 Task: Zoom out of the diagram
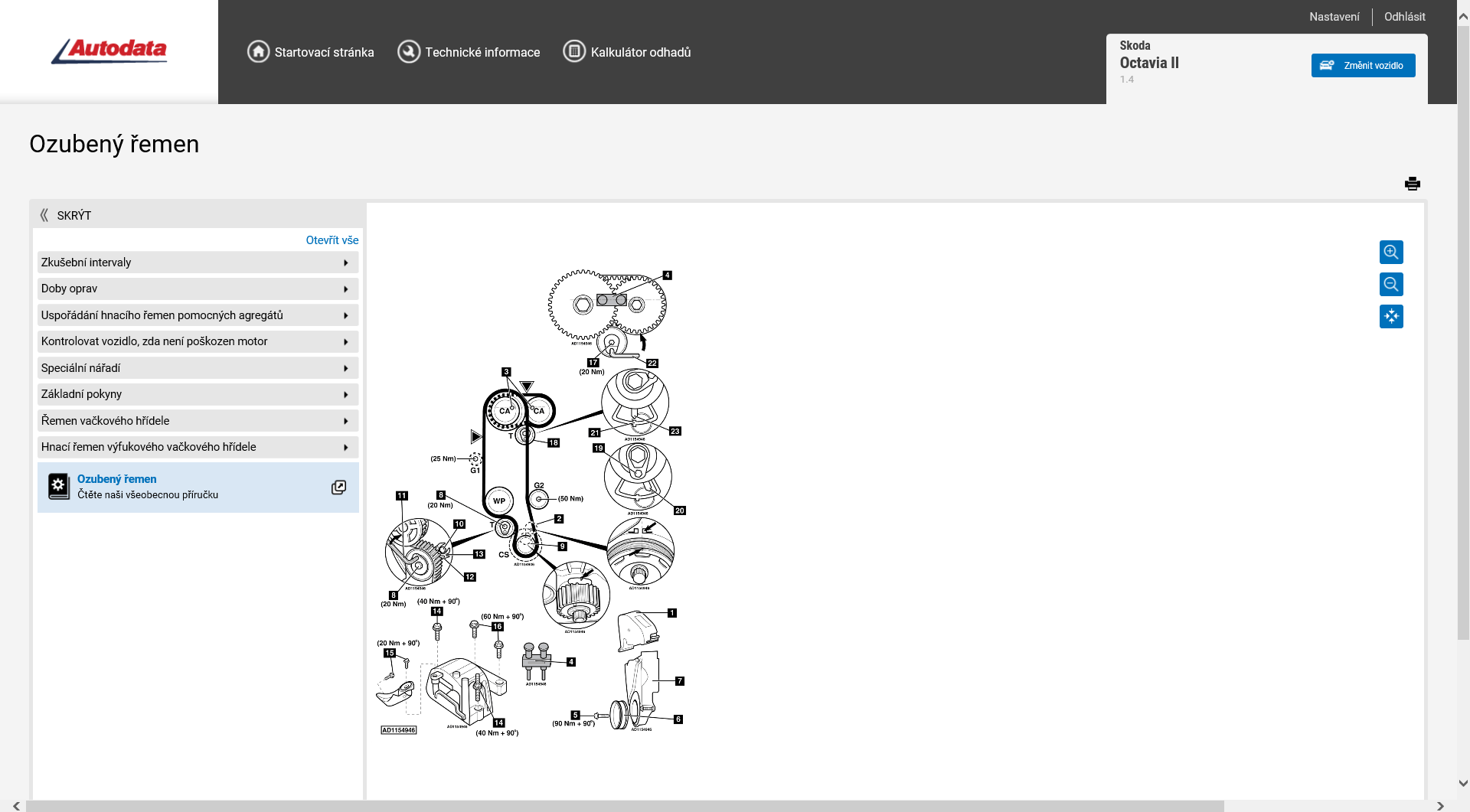1390,285
